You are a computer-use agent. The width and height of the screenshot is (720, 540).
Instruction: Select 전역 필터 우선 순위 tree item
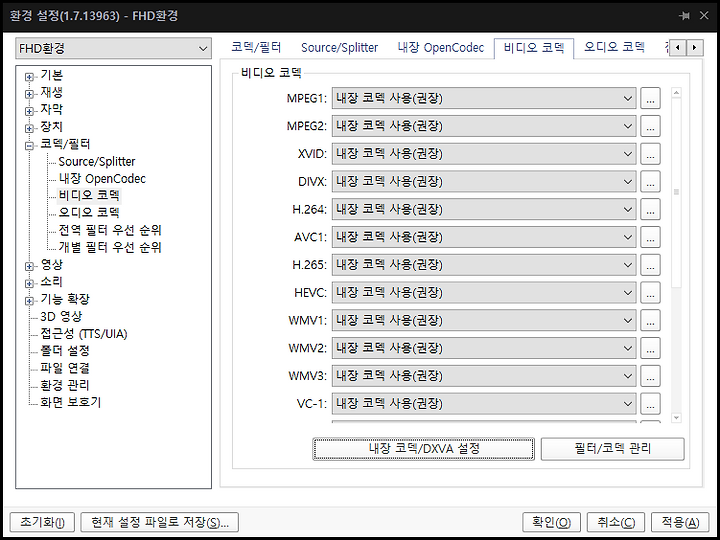110,230
